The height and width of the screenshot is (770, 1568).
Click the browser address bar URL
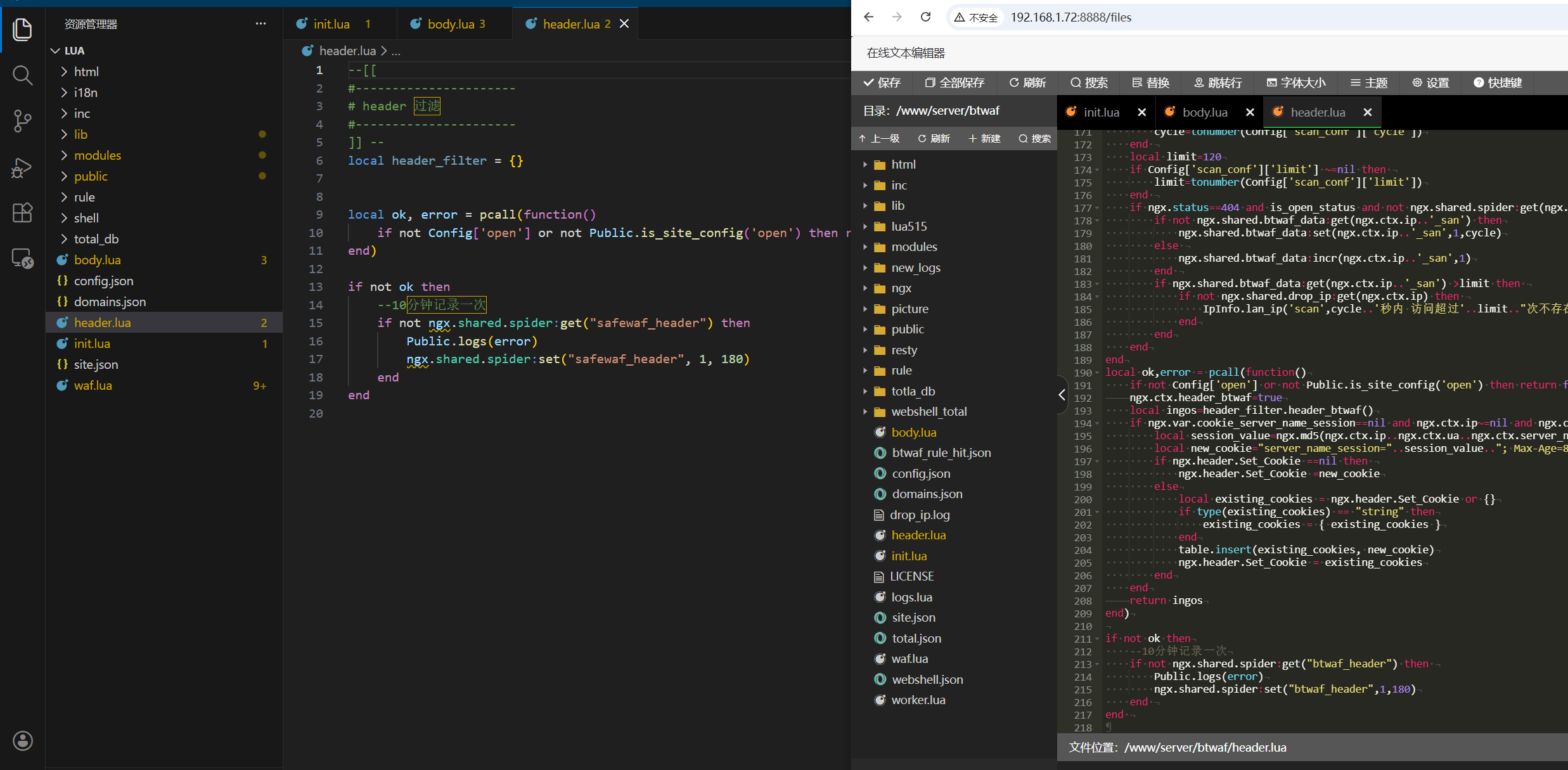click(1070, 17)
